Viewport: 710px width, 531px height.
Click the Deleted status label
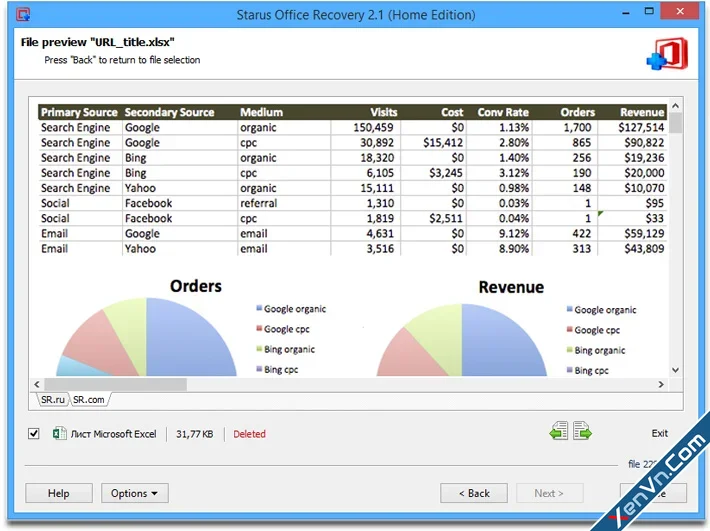click(x=249, y=434)
